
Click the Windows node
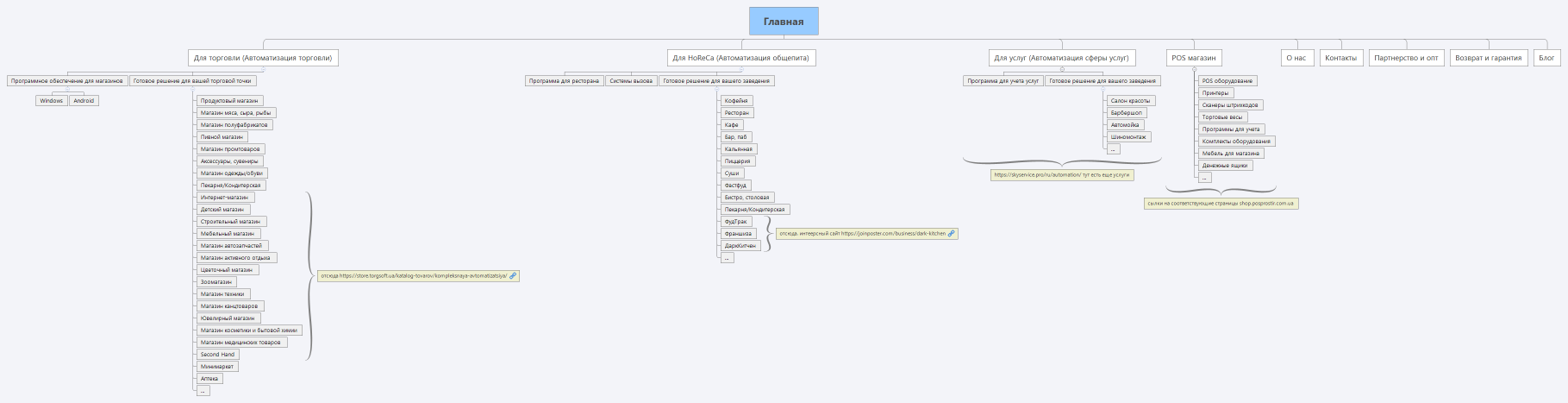point(52,101)
